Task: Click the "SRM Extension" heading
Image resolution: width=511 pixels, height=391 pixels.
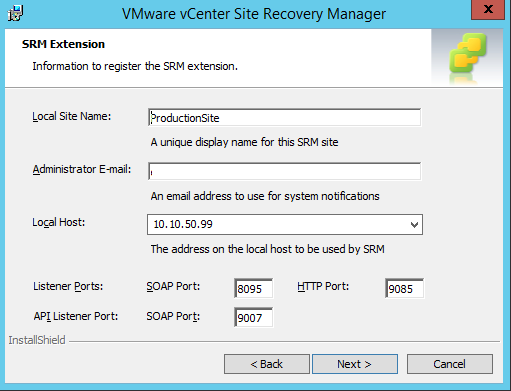Action: click(63, 44)
